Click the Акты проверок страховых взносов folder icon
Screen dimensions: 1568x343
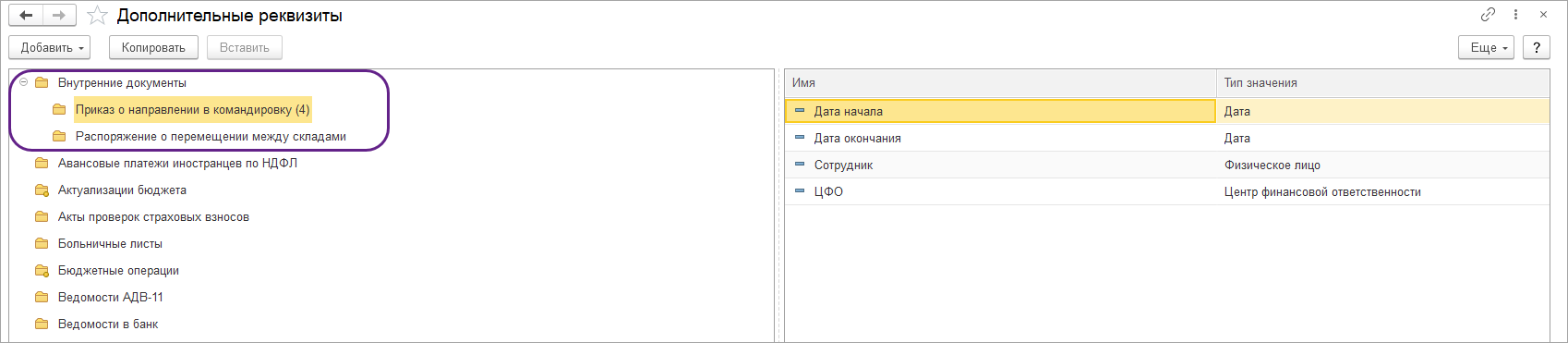(x=42, y=216)
